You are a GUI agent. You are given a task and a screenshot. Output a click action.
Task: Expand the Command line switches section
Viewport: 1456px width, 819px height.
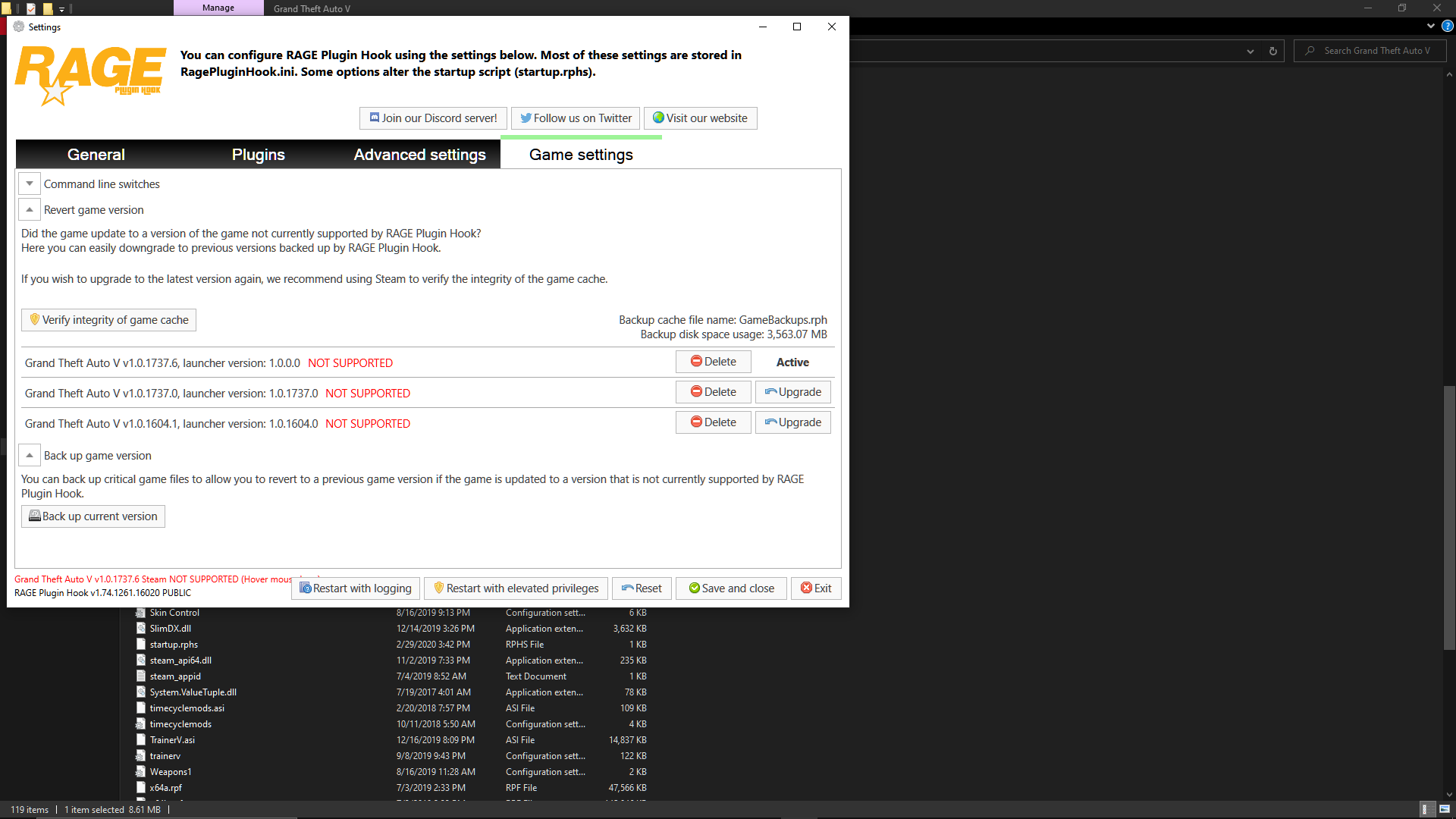click(30, 184)
